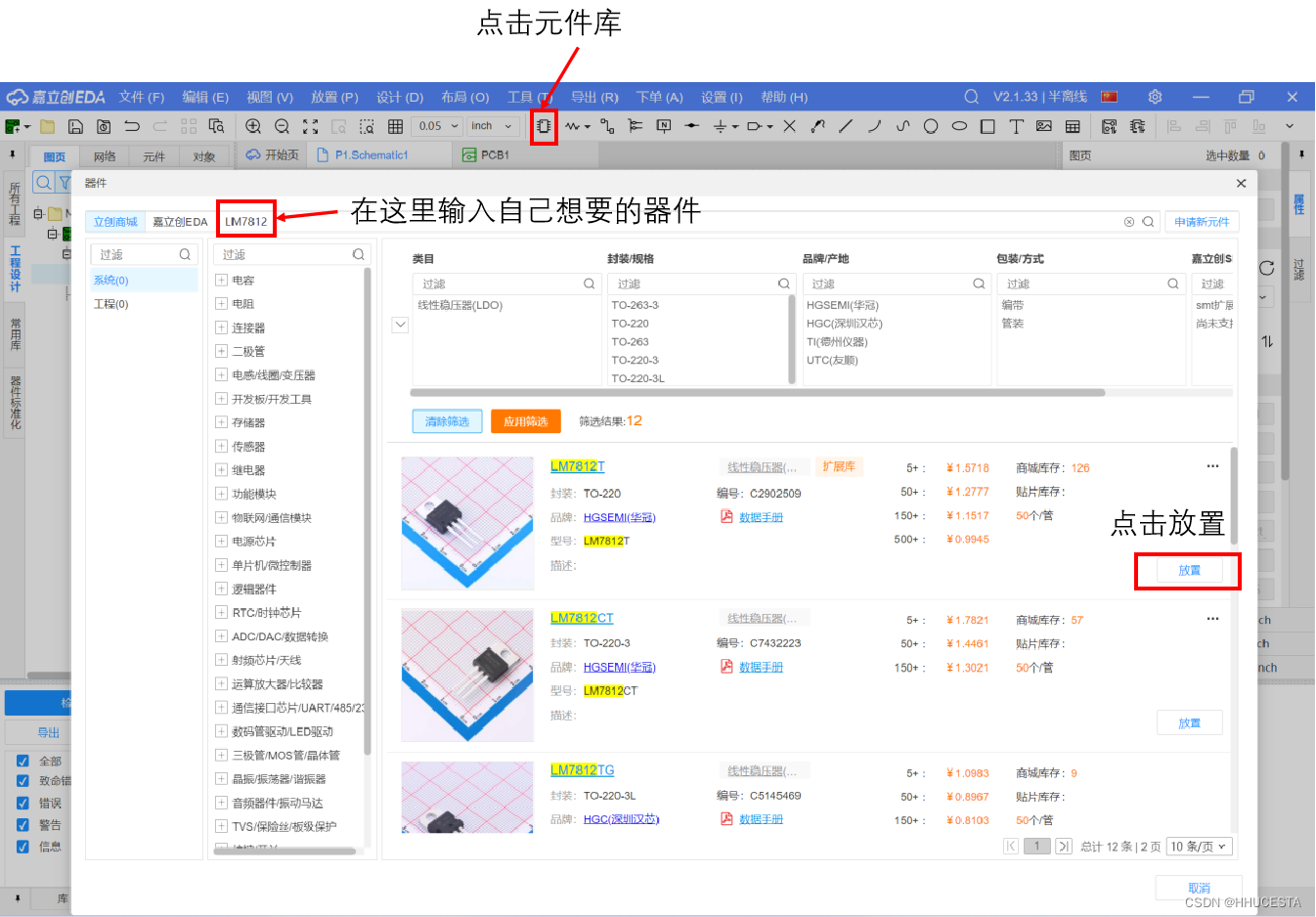
Task: Toggle the 警告 checkbox
Action: tap(22, 825)
